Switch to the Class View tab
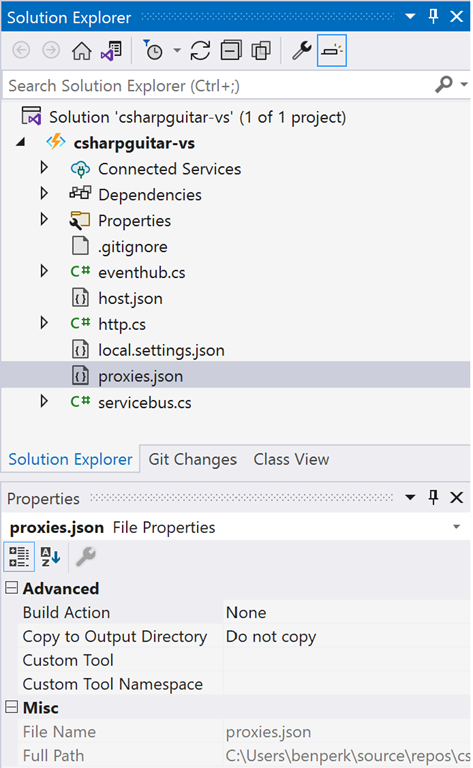 coord(291,459)
